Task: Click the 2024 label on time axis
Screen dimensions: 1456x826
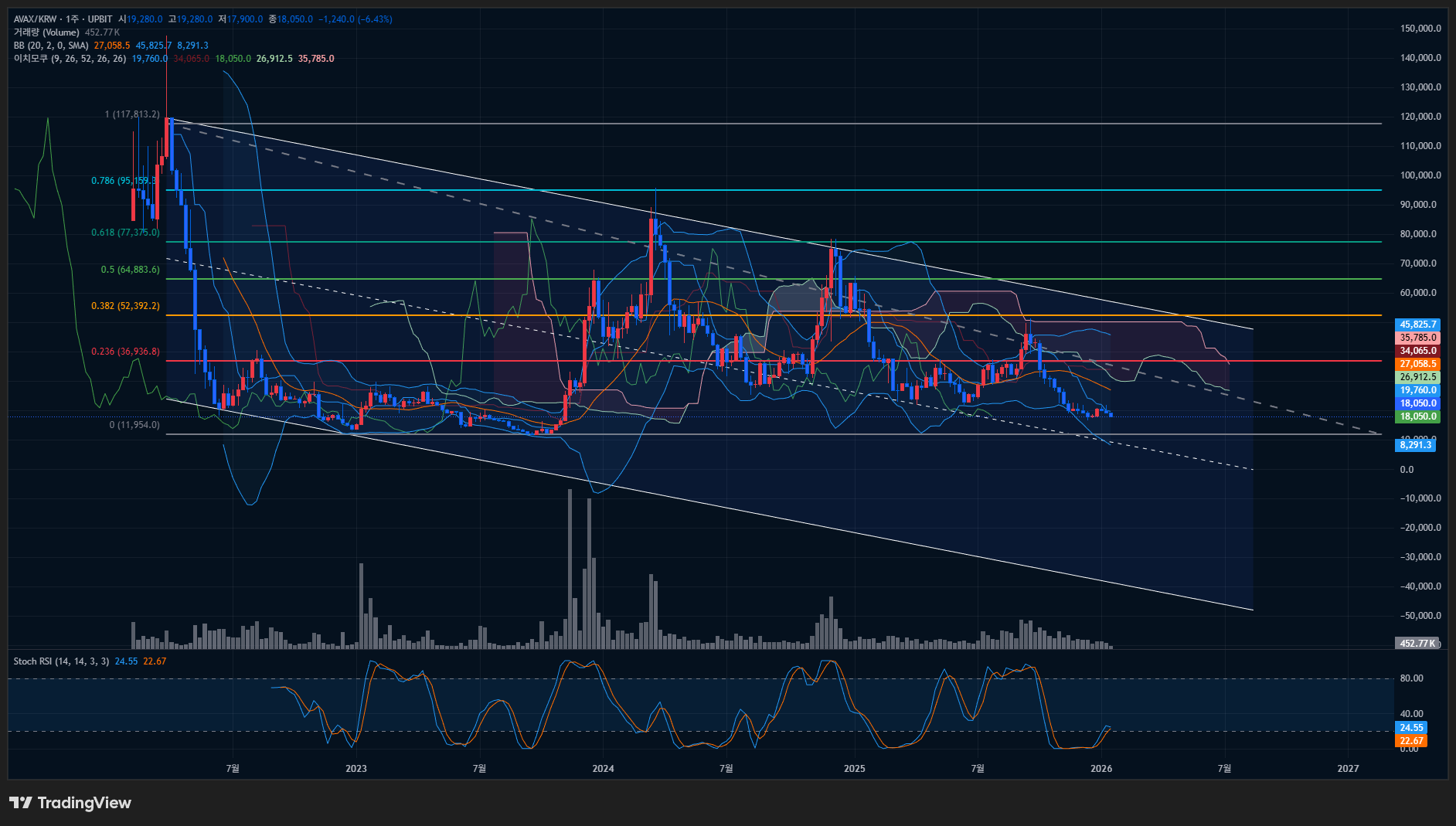Action: [603, 768]
